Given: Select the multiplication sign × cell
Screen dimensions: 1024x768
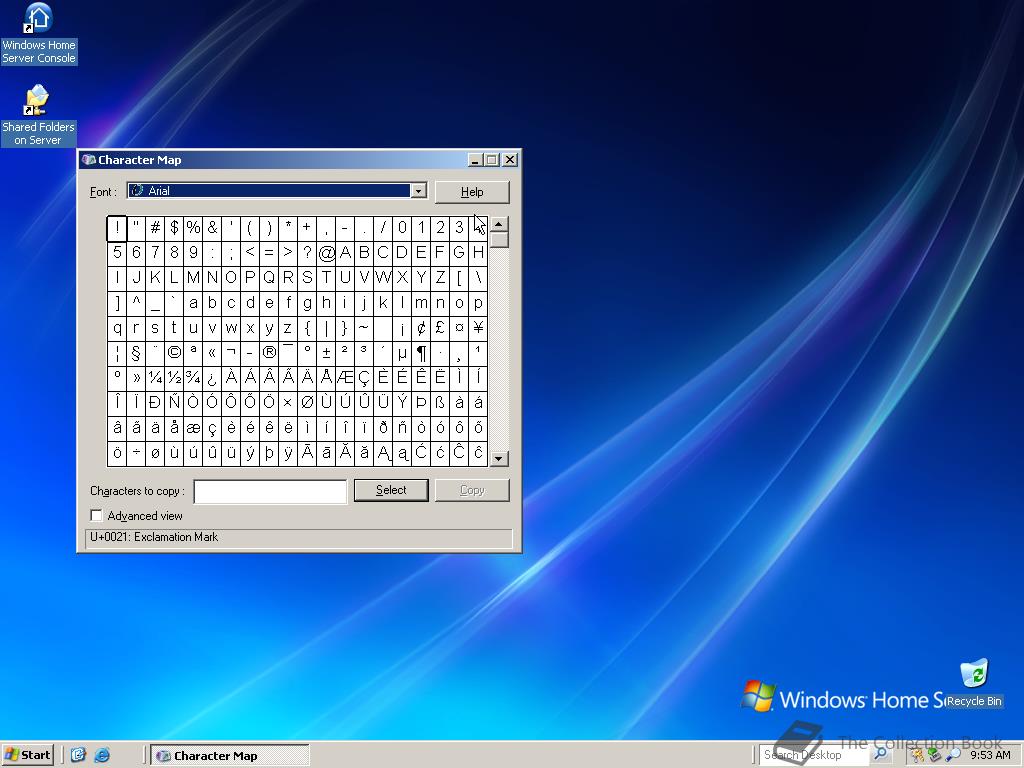Looking at the screenshot, I should [x=288, y=403].
